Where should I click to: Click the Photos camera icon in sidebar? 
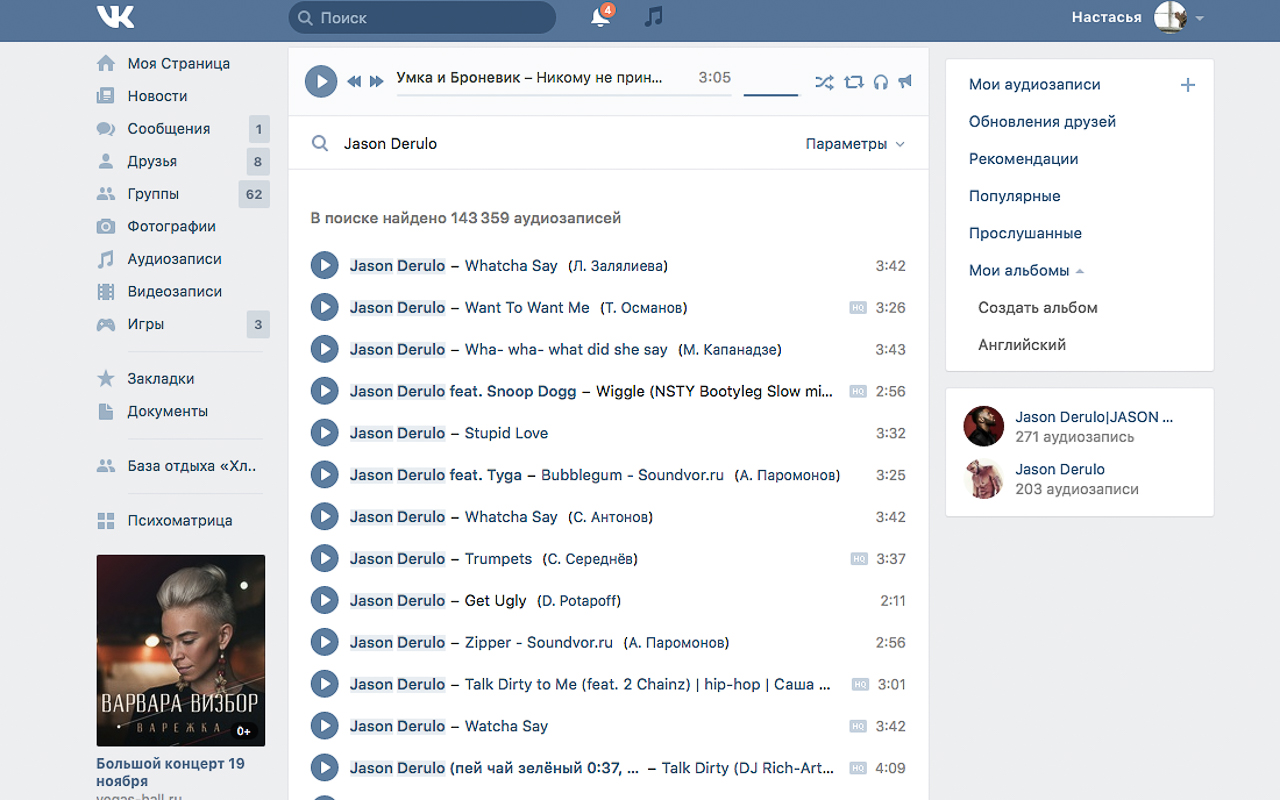pyautogui.click(x=105, y=226)
